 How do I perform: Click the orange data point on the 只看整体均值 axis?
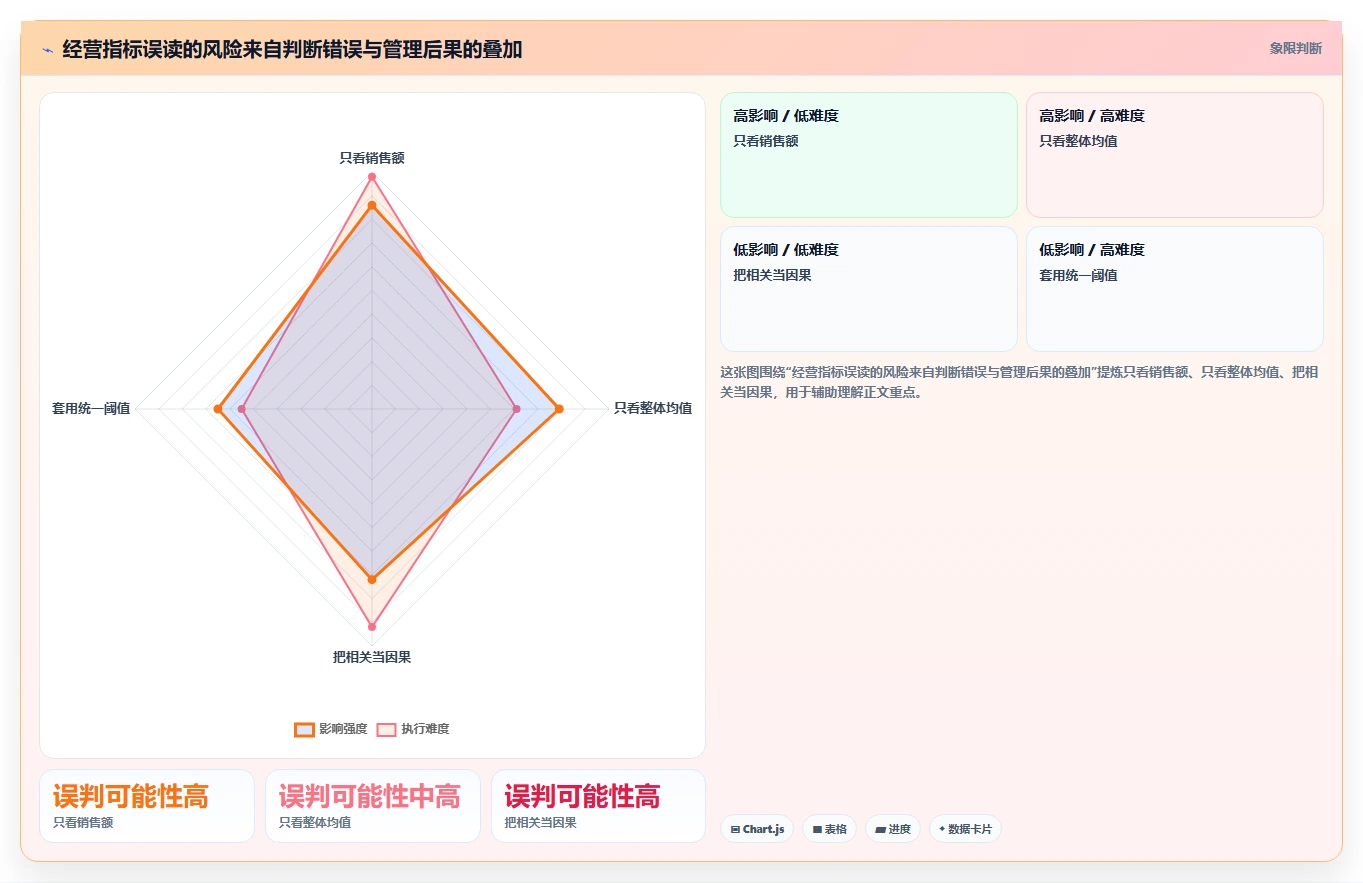tap(559, 408)
